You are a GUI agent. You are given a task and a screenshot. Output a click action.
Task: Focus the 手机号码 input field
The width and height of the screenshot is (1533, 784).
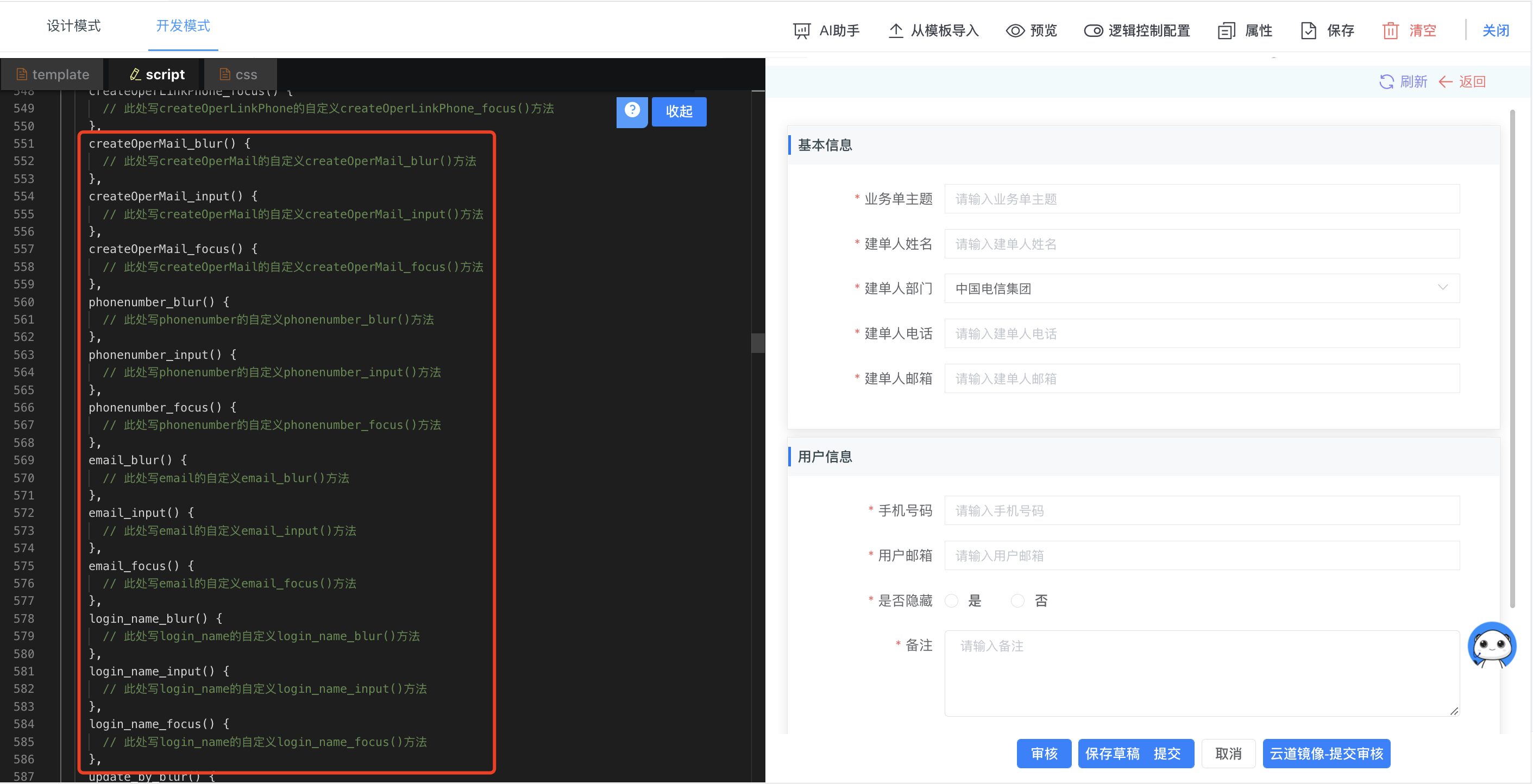(1202, 510)
